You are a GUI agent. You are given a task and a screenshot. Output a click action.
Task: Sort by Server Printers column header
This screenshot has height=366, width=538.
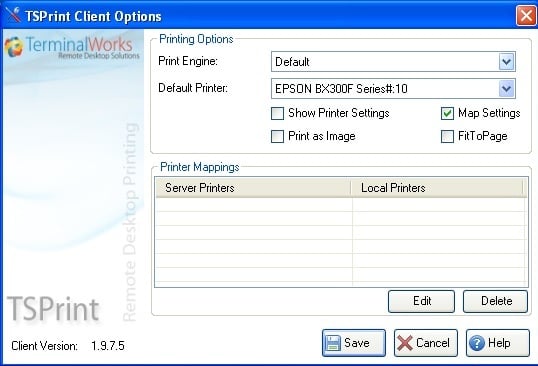tap(254, 188)
